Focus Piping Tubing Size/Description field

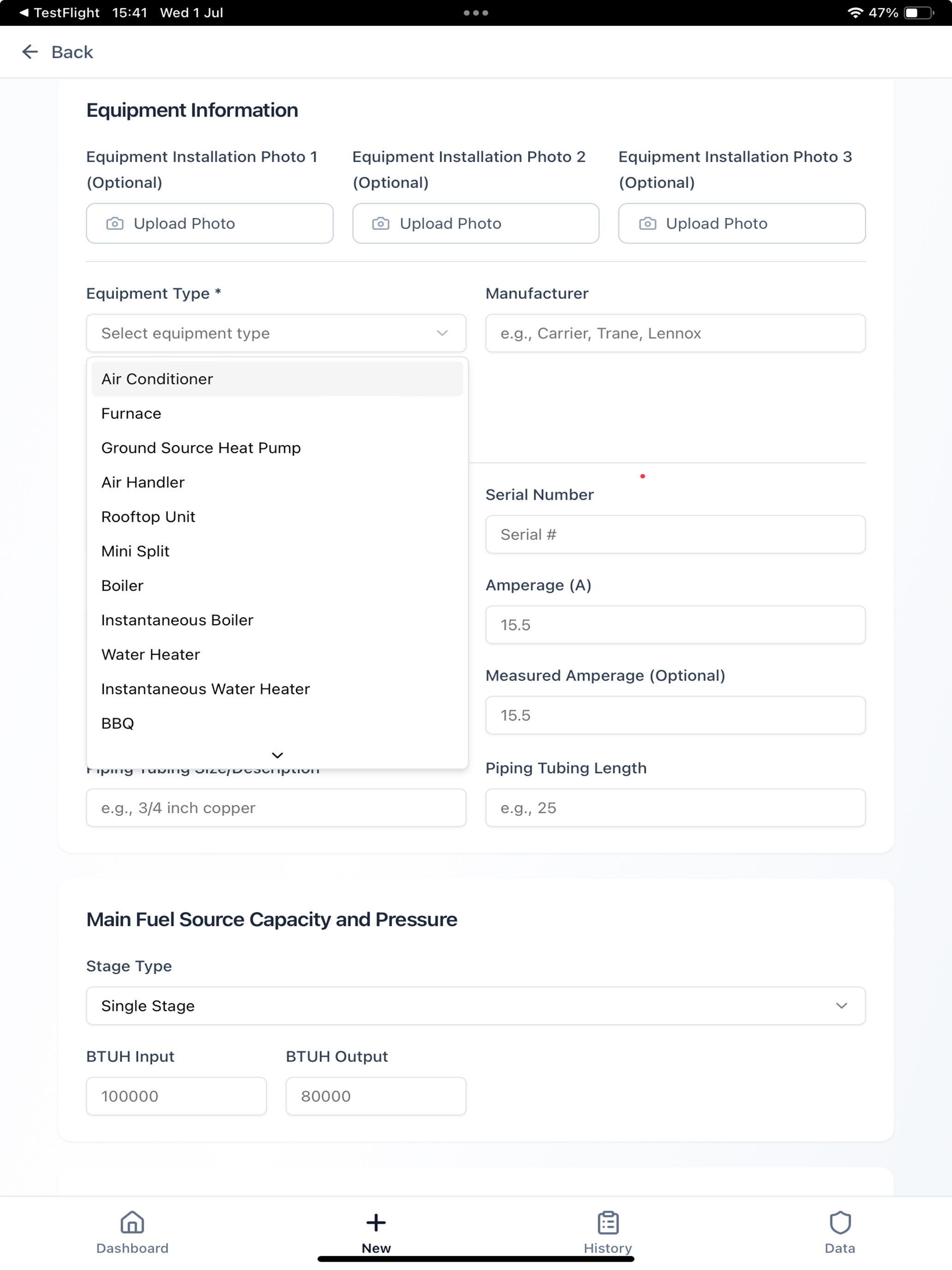276,808
